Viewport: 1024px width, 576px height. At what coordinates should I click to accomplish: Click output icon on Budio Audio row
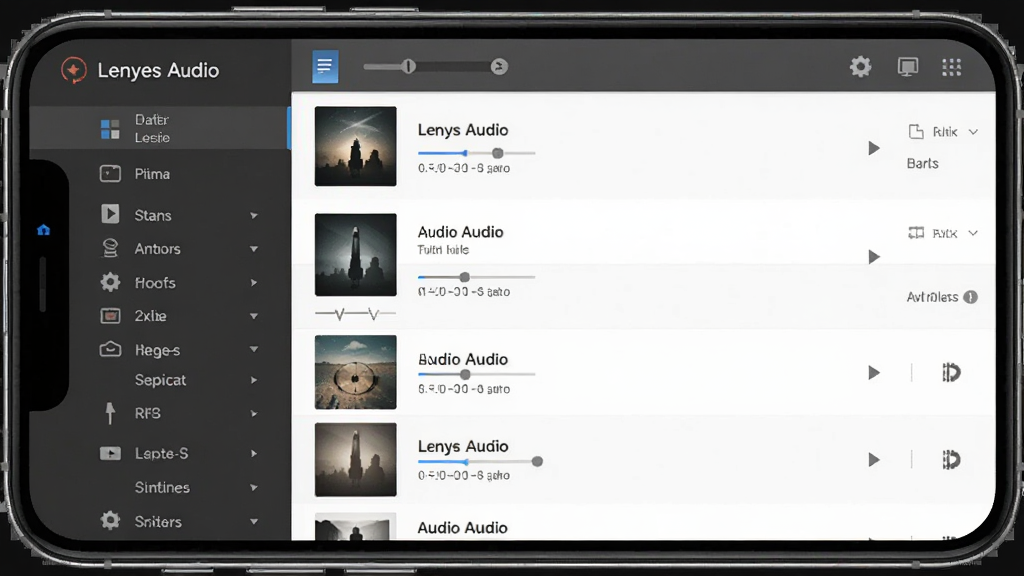pyautogui.click(x=951, y=372)
